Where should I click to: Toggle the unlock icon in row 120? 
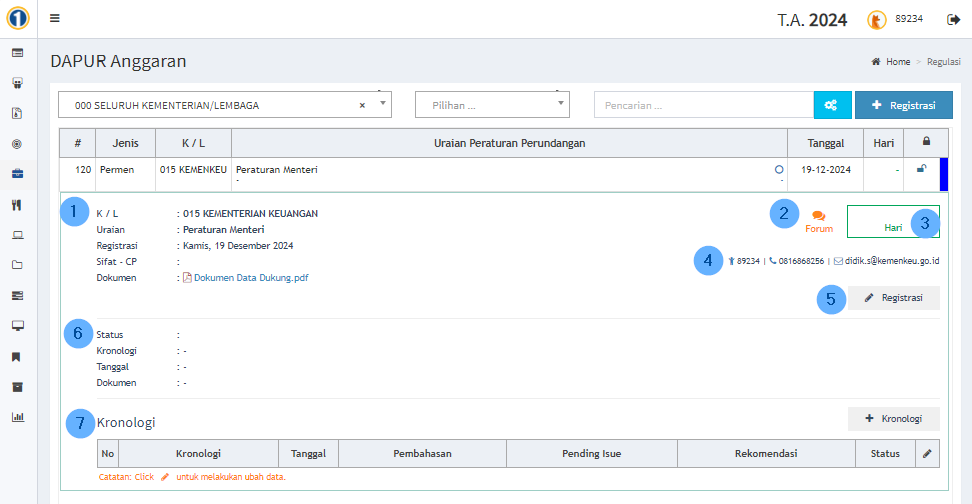click(921, 169)
